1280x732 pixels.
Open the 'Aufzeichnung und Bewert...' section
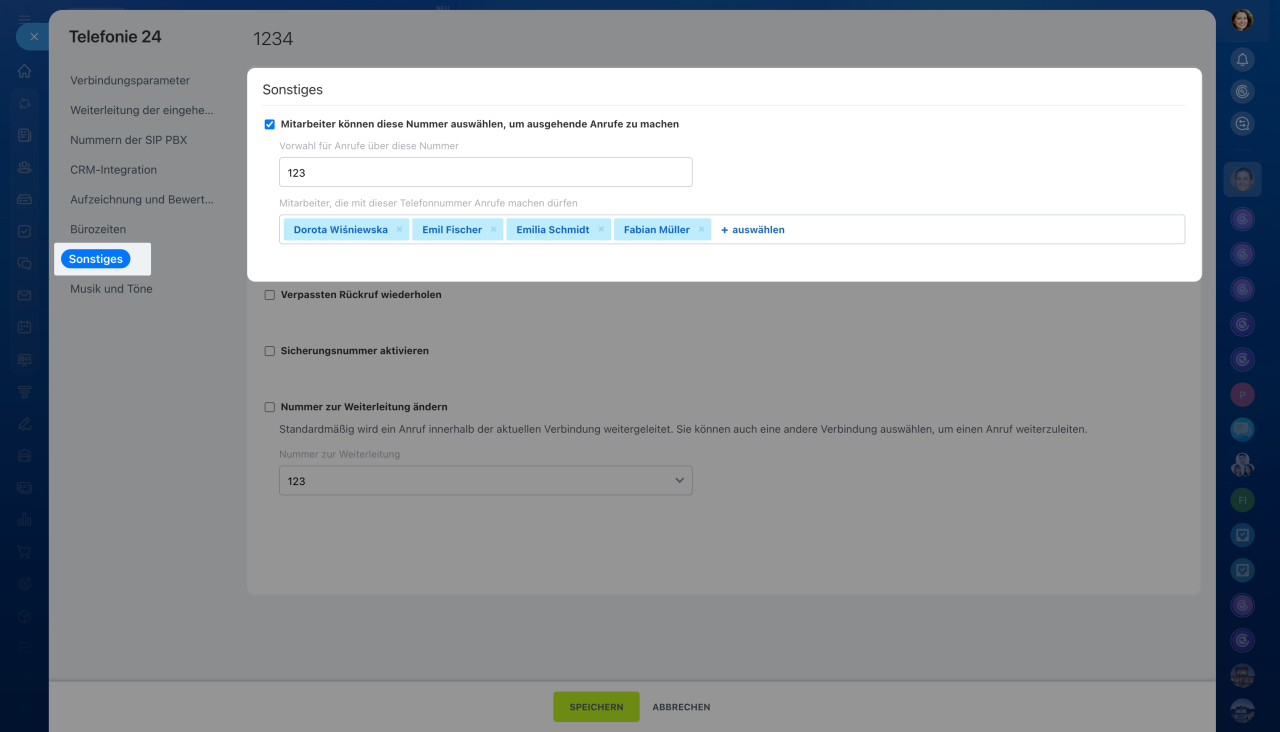[x=142, y=199]
